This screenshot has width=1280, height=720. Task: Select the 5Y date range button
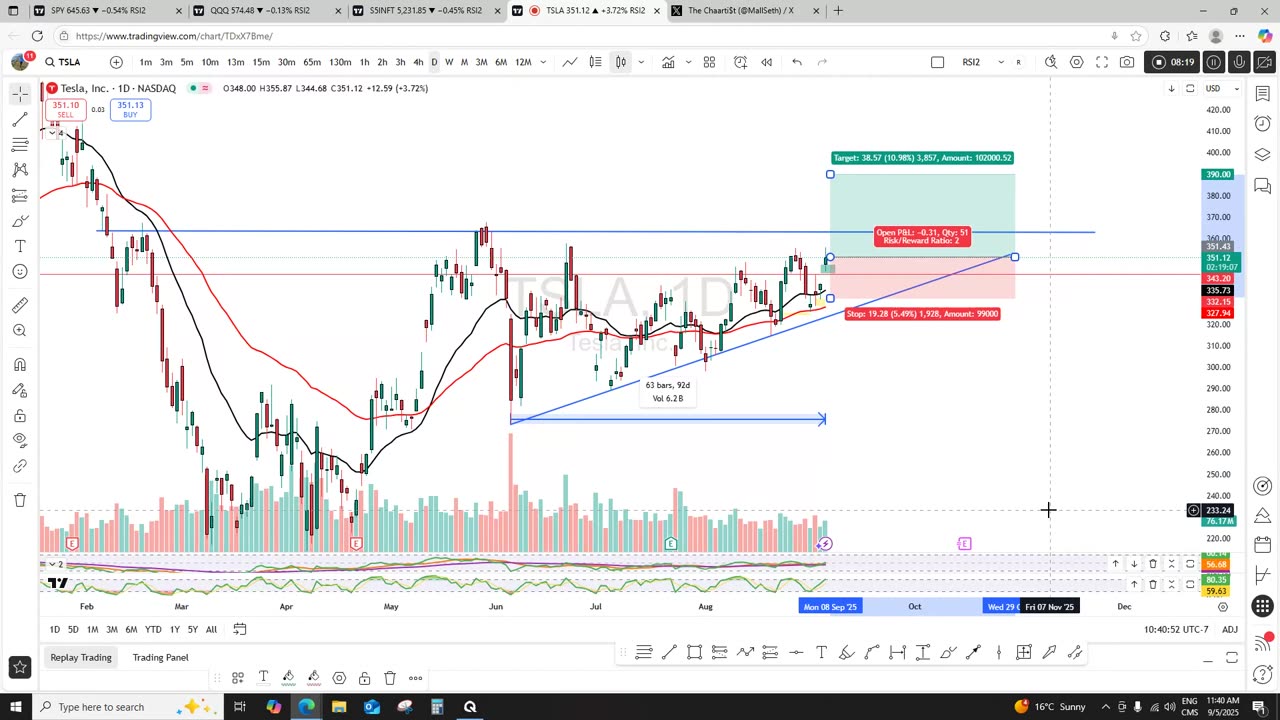point(193,629)
